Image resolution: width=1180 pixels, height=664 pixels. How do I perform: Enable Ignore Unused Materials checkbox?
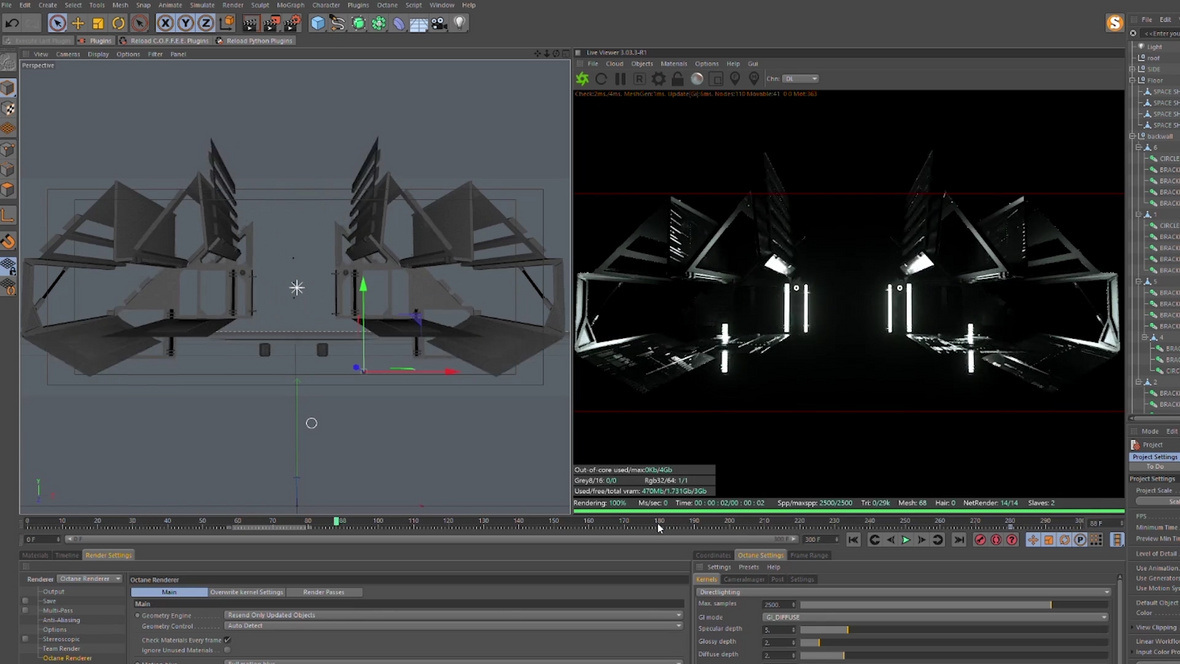click(227, 650)
